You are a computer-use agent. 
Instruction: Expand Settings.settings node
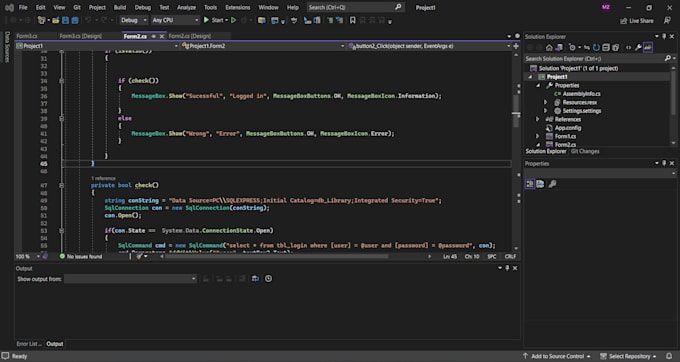[546, 111]
